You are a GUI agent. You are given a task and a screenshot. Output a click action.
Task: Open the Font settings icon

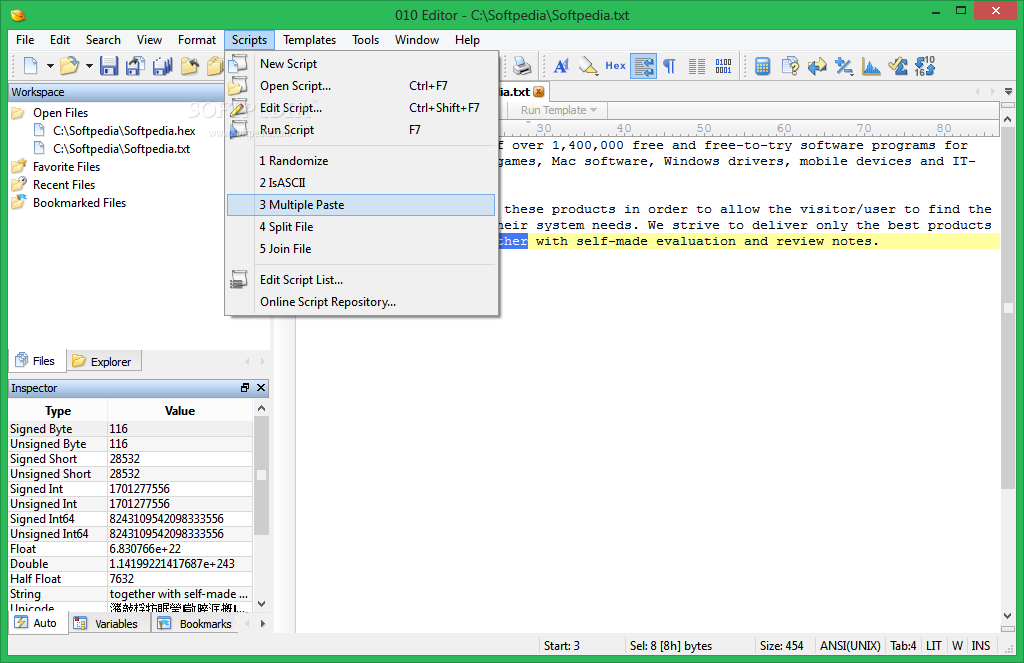[x=561, y=65]
